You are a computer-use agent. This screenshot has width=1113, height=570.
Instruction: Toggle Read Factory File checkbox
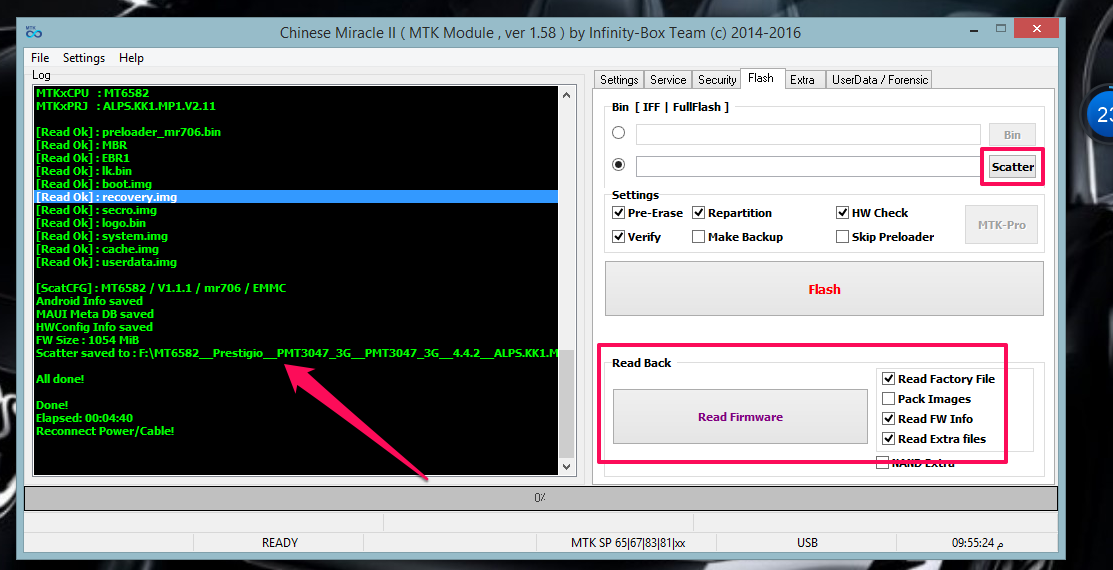889,379
